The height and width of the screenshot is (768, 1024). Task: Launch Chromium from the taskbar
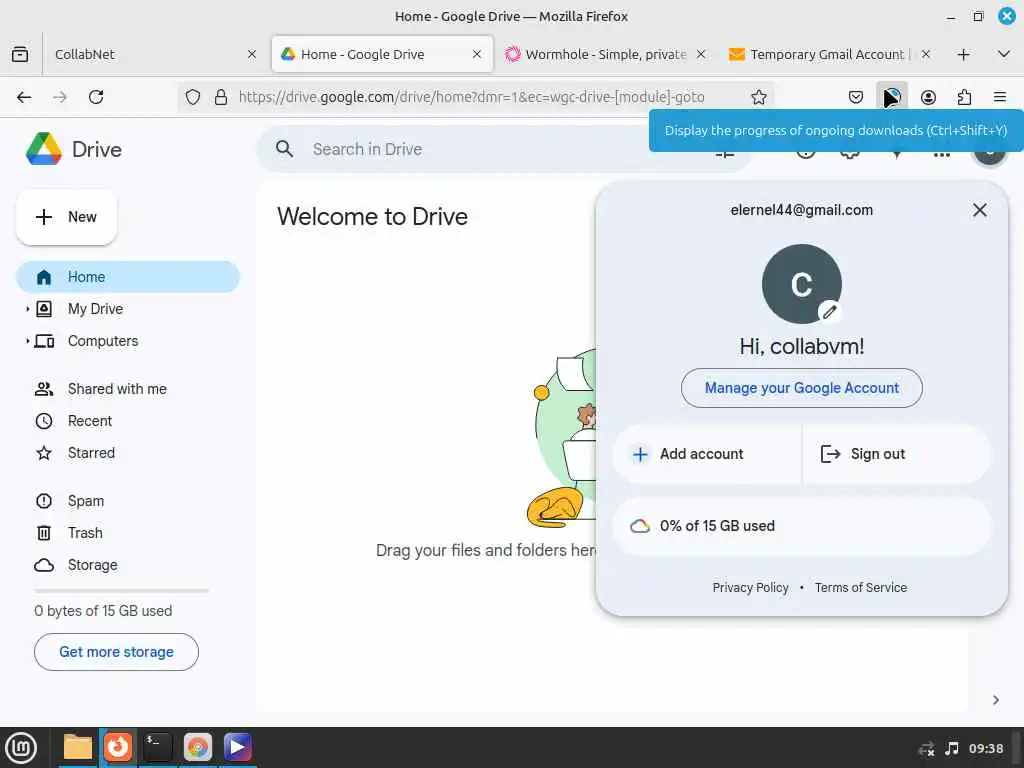[x=197, y=747]
